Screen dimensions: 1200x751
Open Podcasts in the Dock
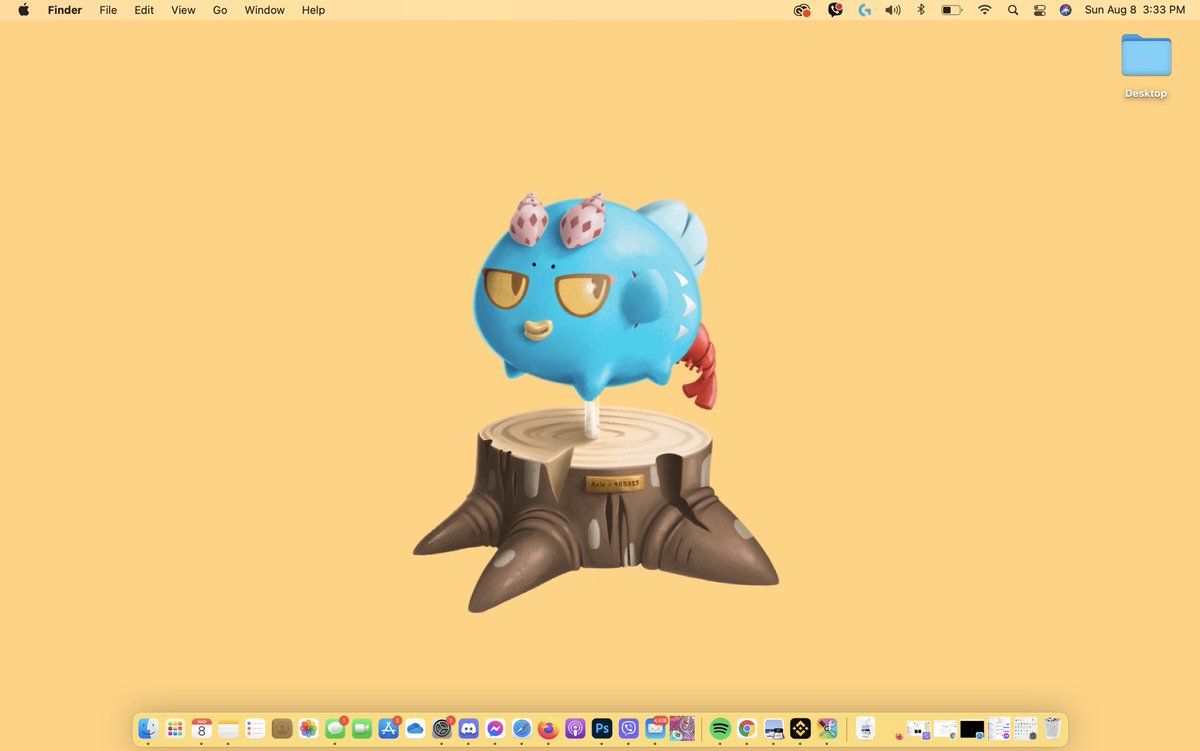(x=575, y=728)
